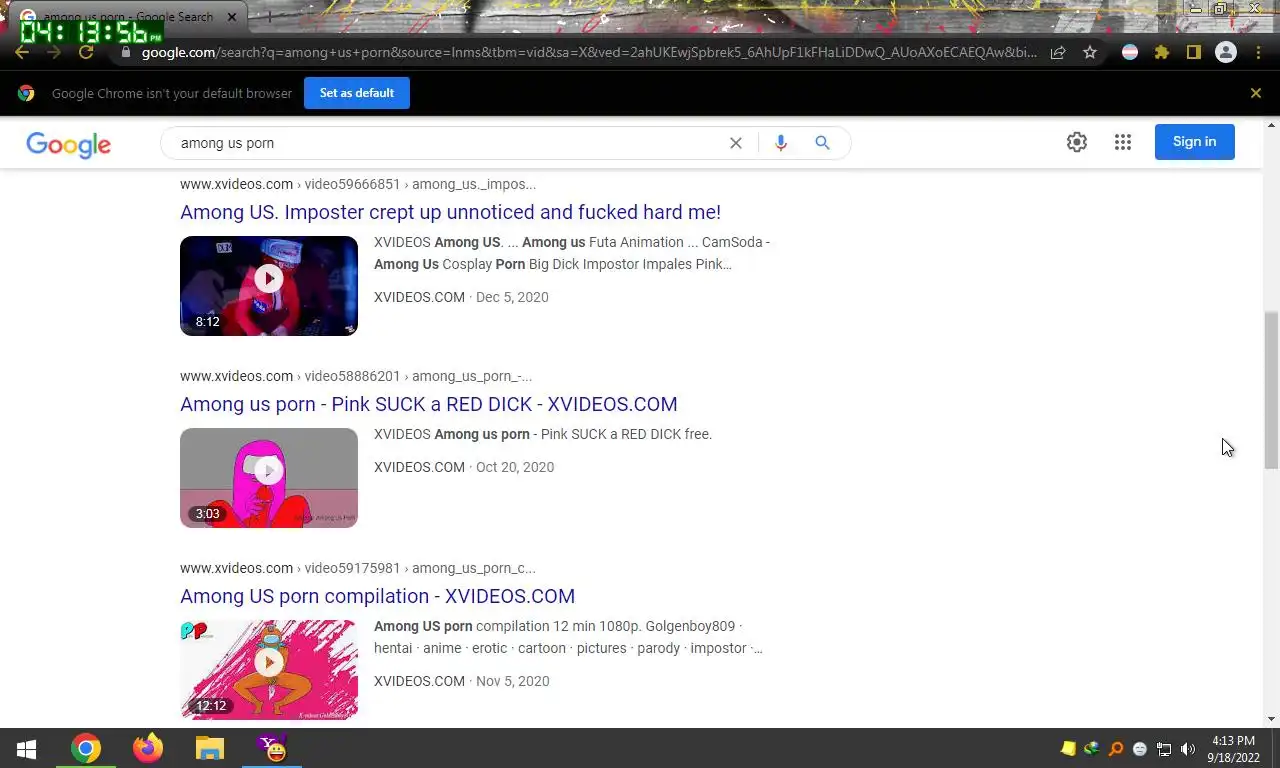Share this page using the share icon
The height and width of the screenshot is (768, 1280).
click(x=1058, y=53)
